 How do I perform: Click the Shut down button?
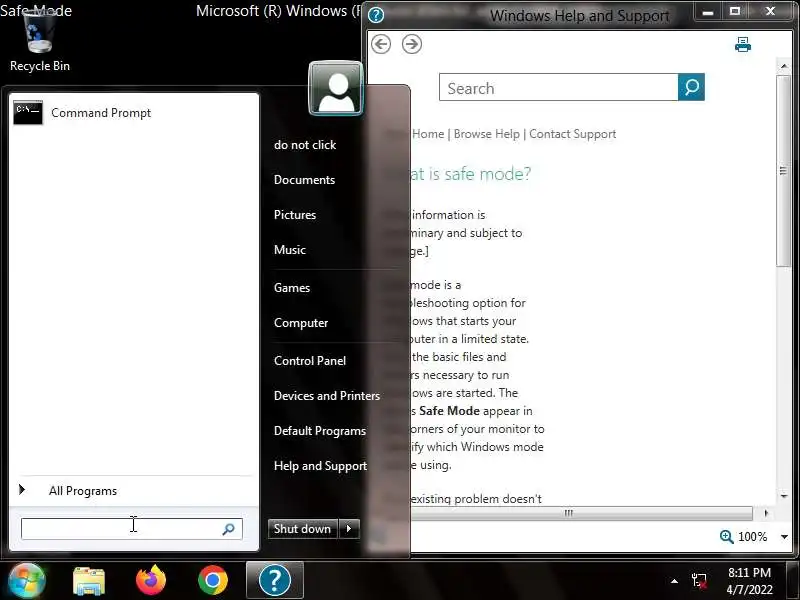click(303, 529)
